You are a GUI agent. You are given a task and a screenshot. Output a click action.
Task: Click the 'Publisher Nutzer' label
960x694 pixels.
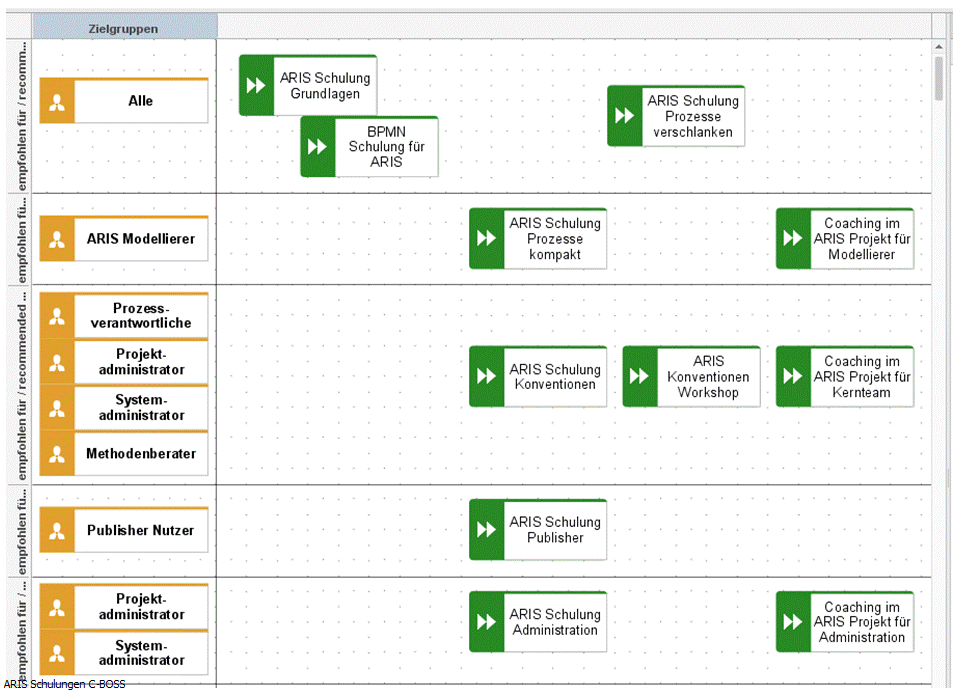pyautogui.click(x=140, y=530)
